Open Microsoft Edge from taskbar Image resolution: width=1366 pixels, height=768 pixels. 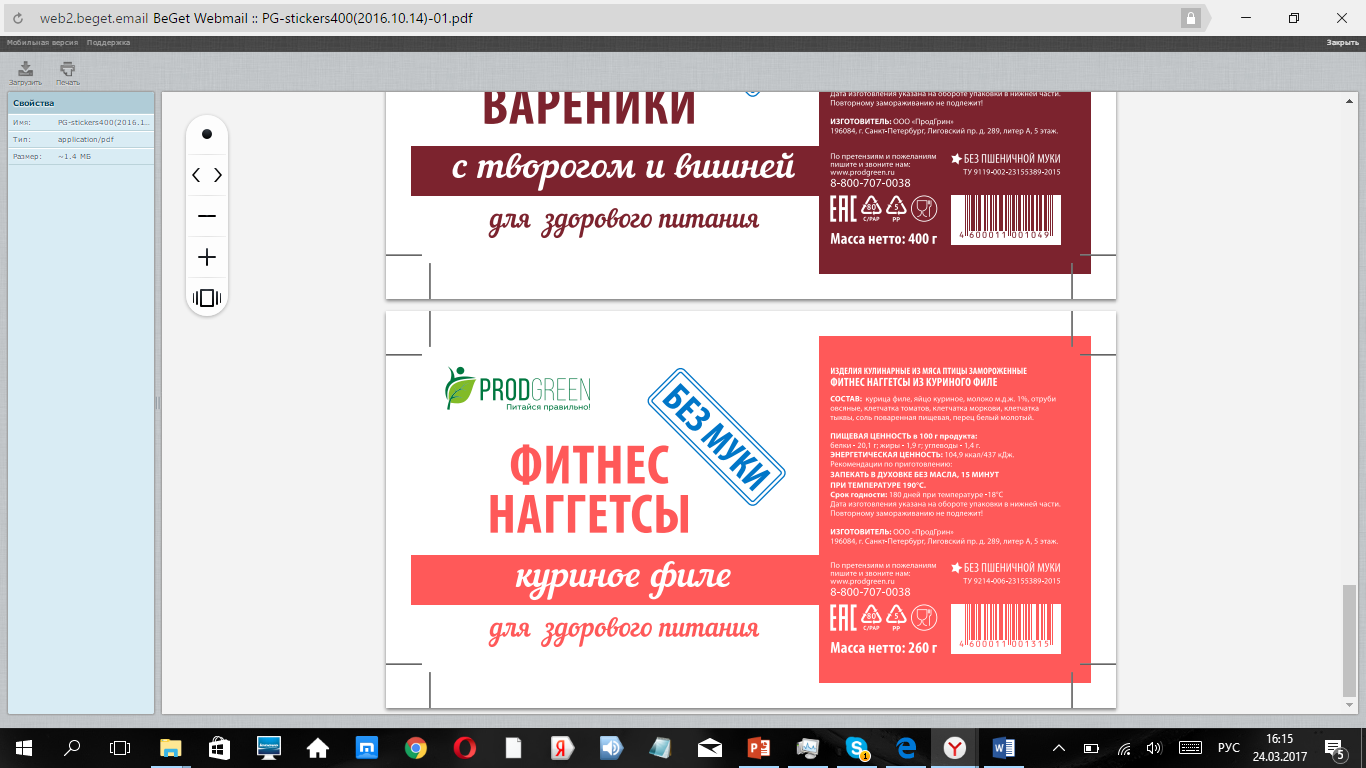pos(907,747)
